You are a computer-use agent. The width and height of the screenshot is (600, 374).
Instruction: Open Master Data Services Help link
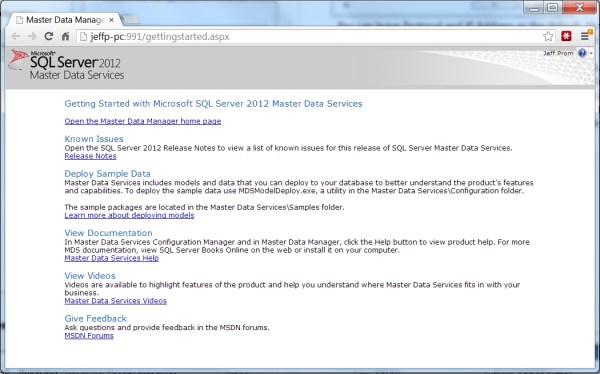point(111,258)
